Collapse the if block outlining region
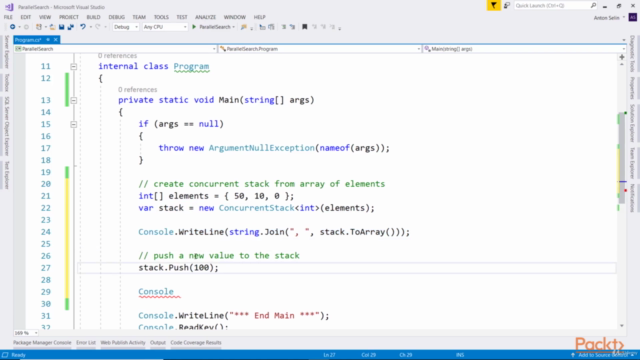 pyautogui.click(x=73, y=124)
